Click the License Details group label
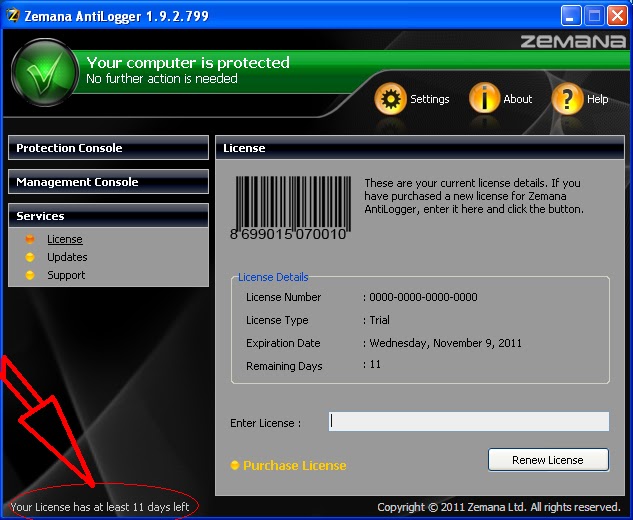Viewport: 633px width, 520px height. point(273,277)
